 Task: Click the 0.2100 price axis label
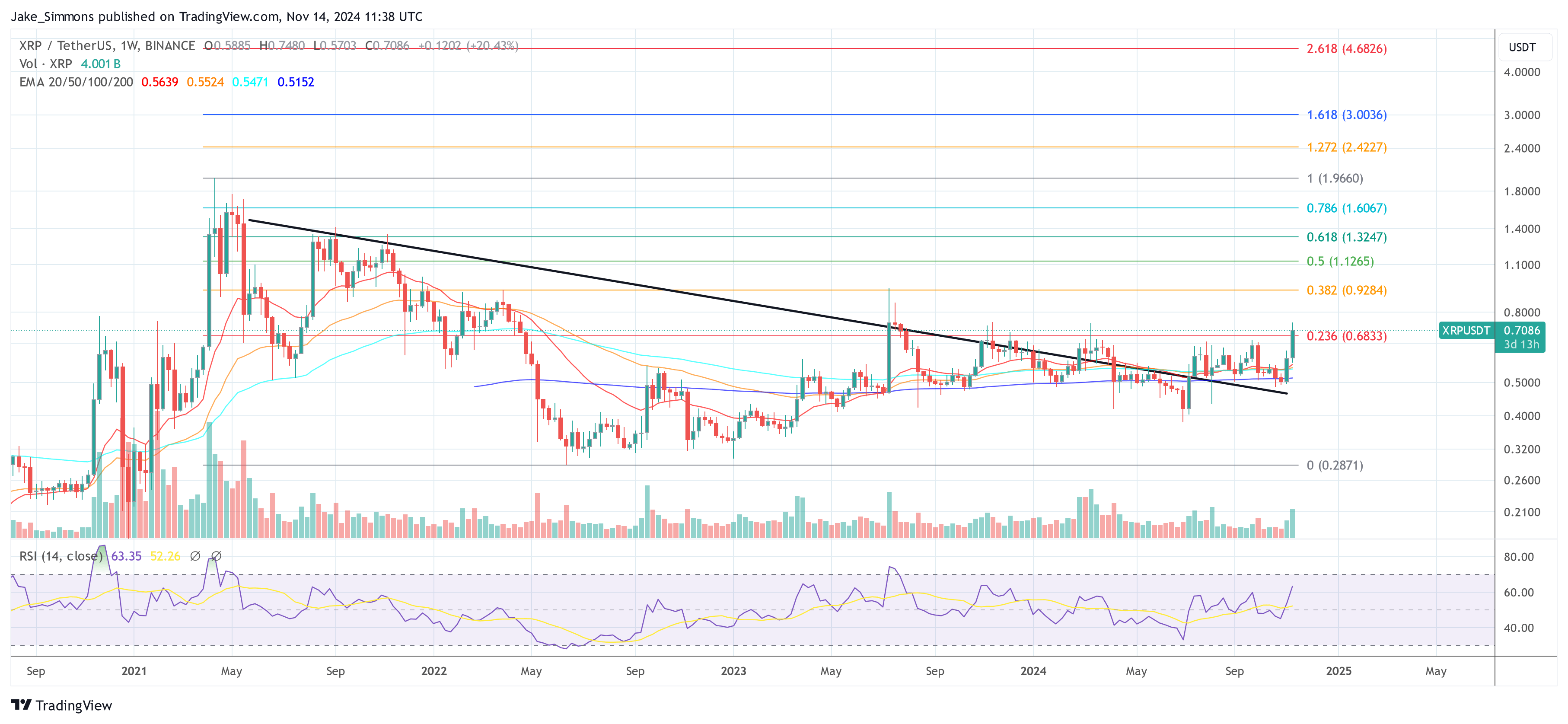[x=1522, y=512]
